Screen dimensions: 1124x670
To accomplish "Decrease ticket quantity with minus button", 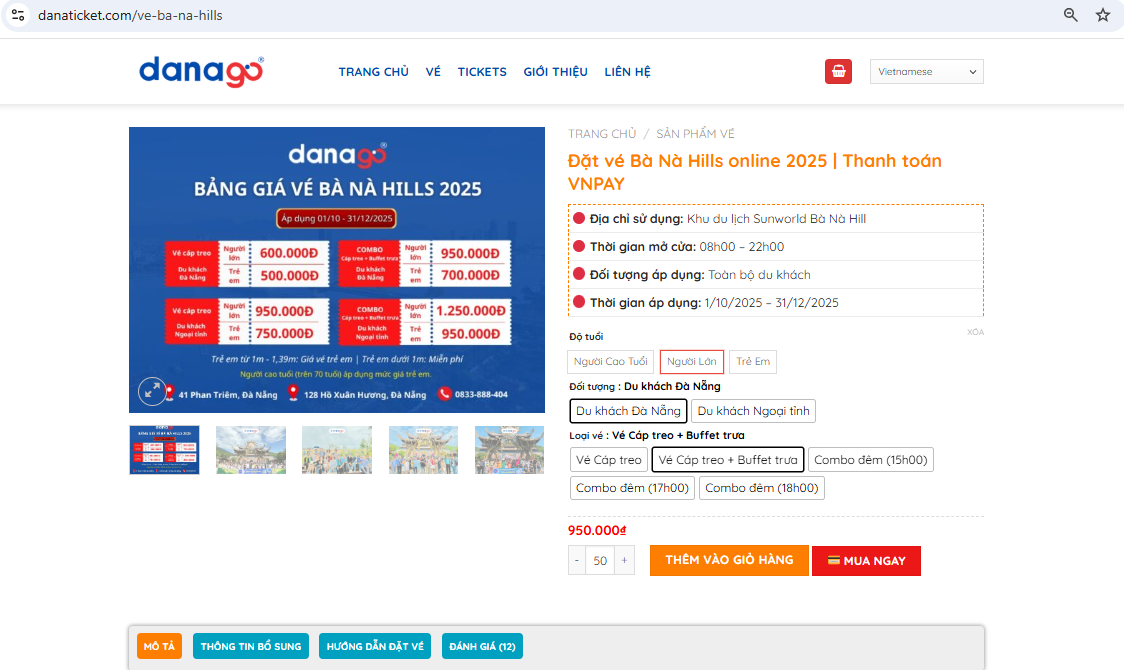I will pos(577,561).
